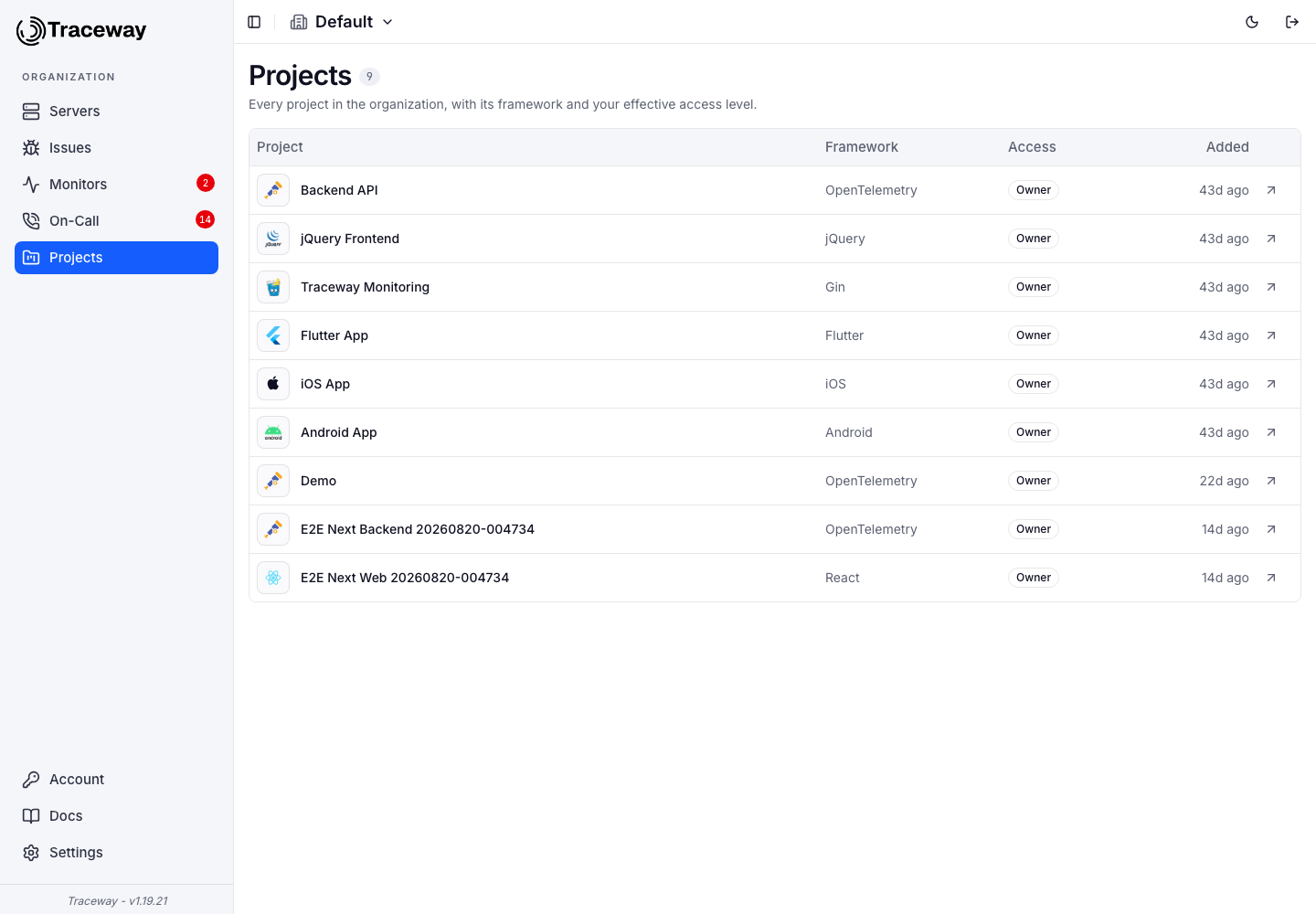1316x914 pixels.
Task: Open E2E Next Backend via its arrow icon
Action: click(x=1271, y=529)
